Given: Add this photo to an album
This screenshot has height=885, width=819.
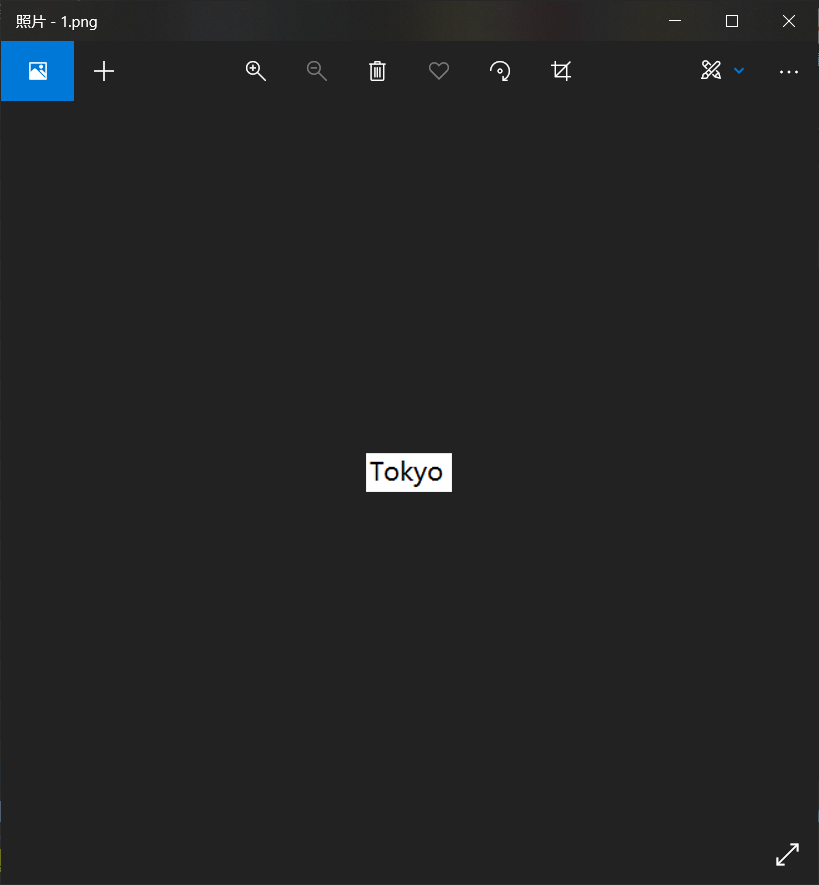Looking at the screenshot, I should [104, 71].
